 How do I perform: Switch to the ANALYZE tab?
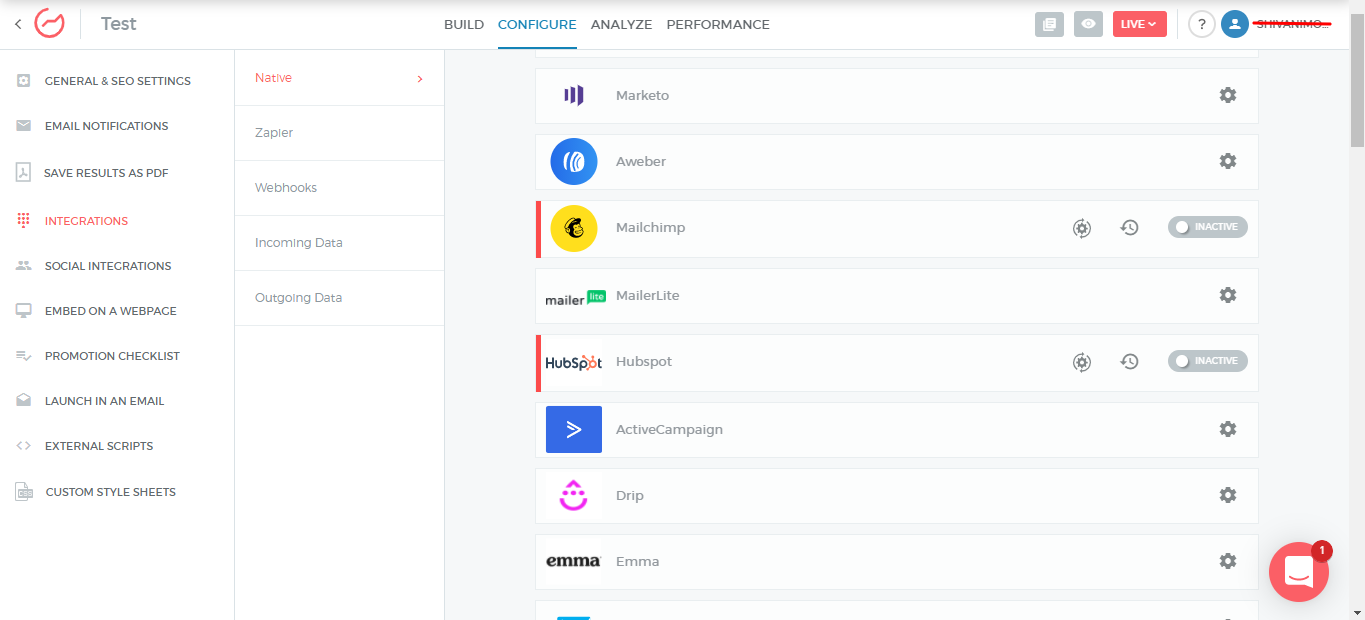[x=621, y=24]
